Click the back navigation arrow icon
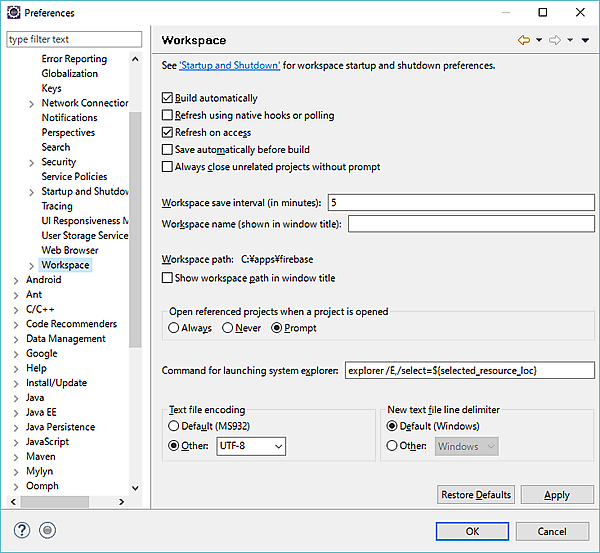 click(x=523, y=40)
